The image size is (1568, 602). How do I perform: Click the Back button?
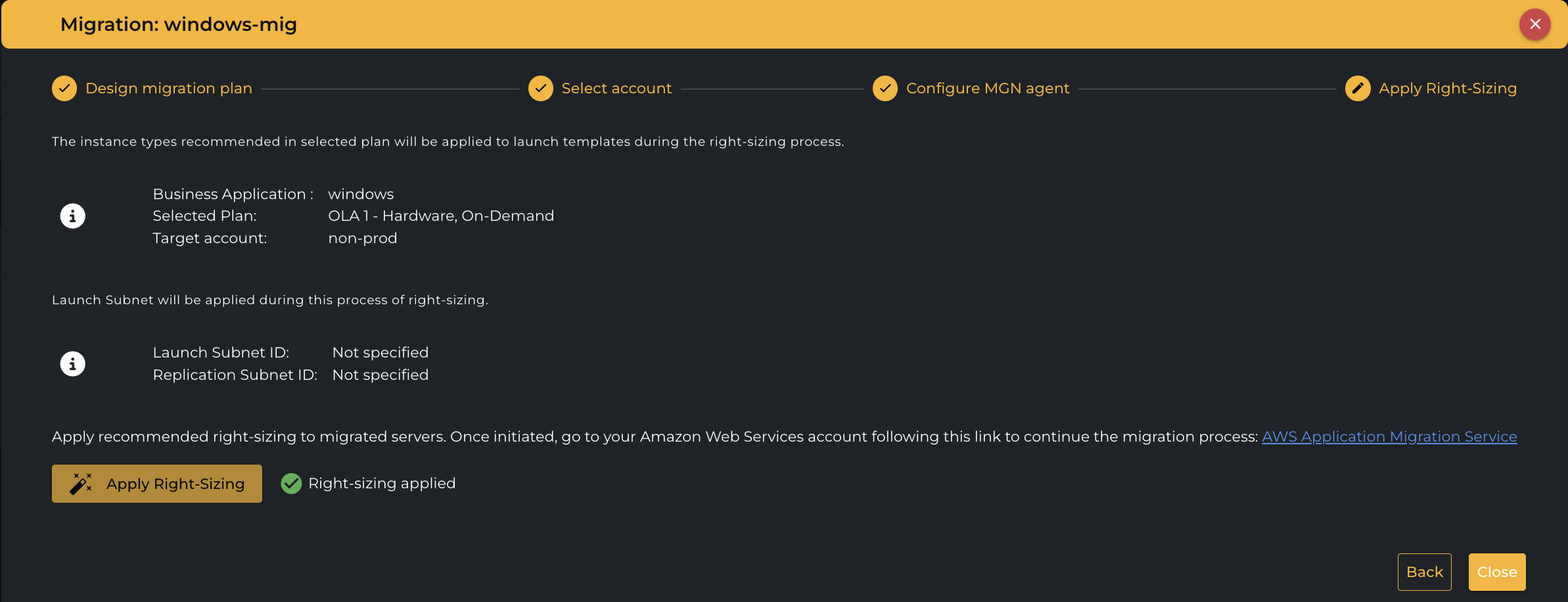(1424, 572)
